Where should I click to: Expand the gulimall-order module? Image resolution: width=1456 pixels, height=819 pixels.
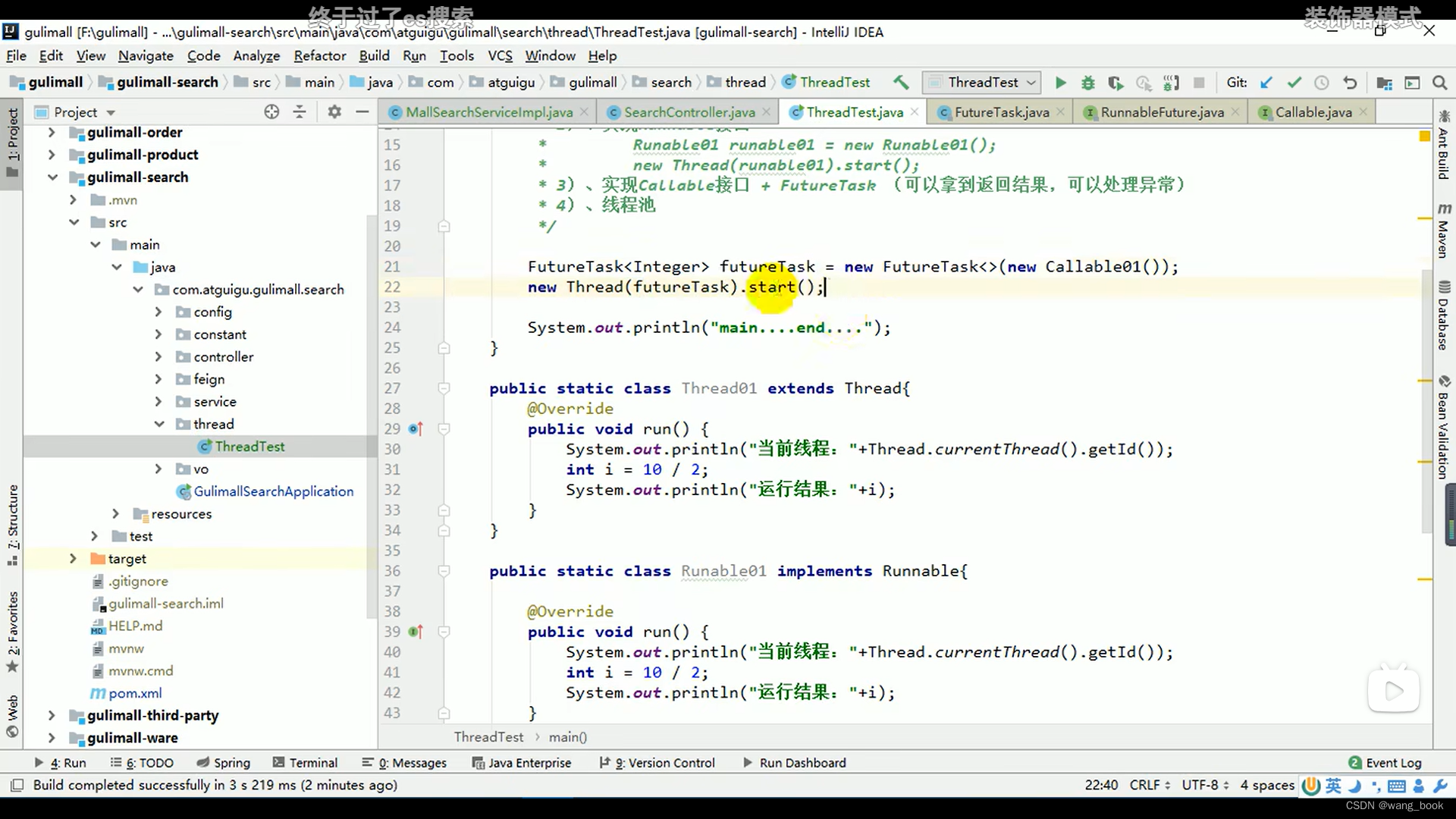tap(52, 133)
